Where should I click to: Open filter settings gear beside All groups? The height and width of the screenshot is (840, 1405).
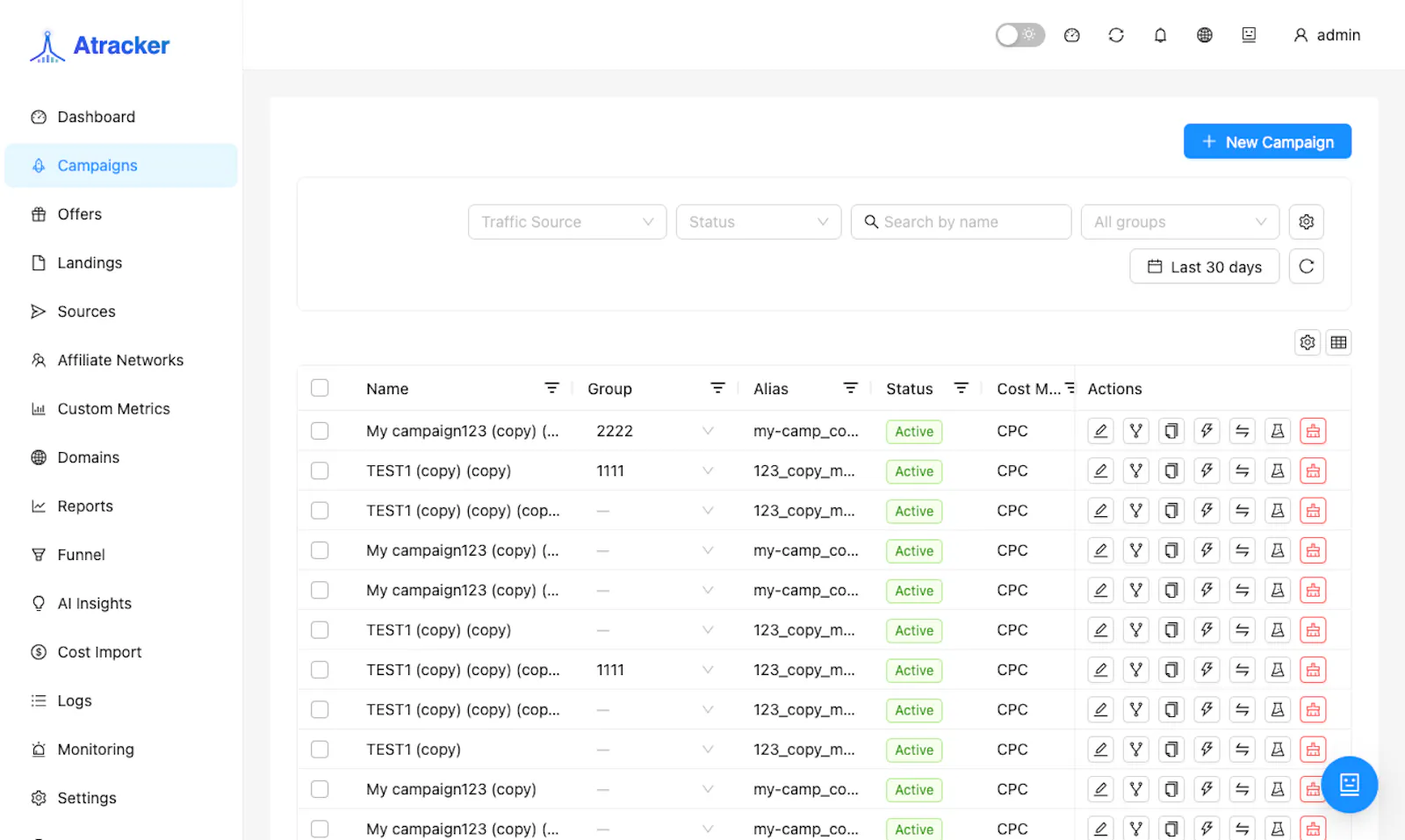[x=1307, y=222]
